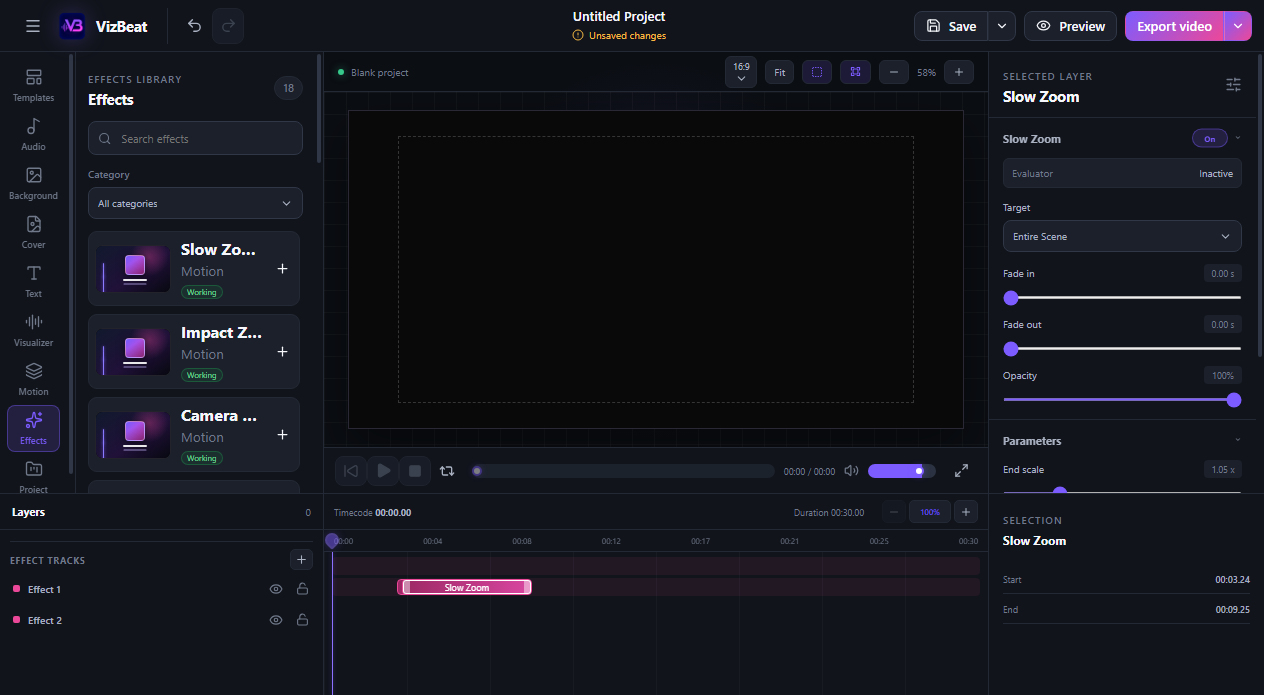Open the Visualizer sidebar panel
Image resolution: width=1264 pixels, height=695 pixels.
click(x=34, y=330)
